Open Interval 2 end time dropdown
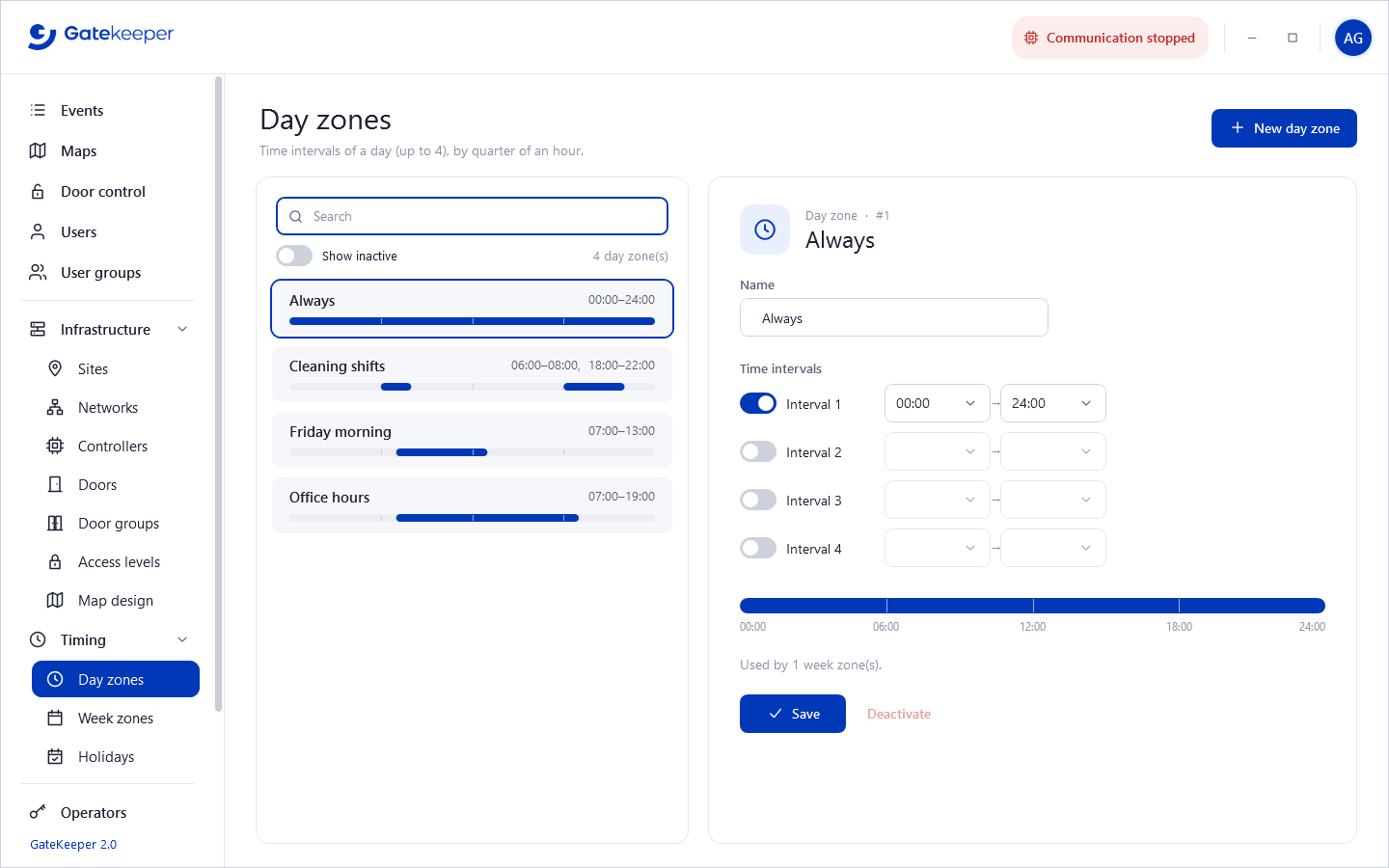1389x868 pixels. [x=1053, y=451]
